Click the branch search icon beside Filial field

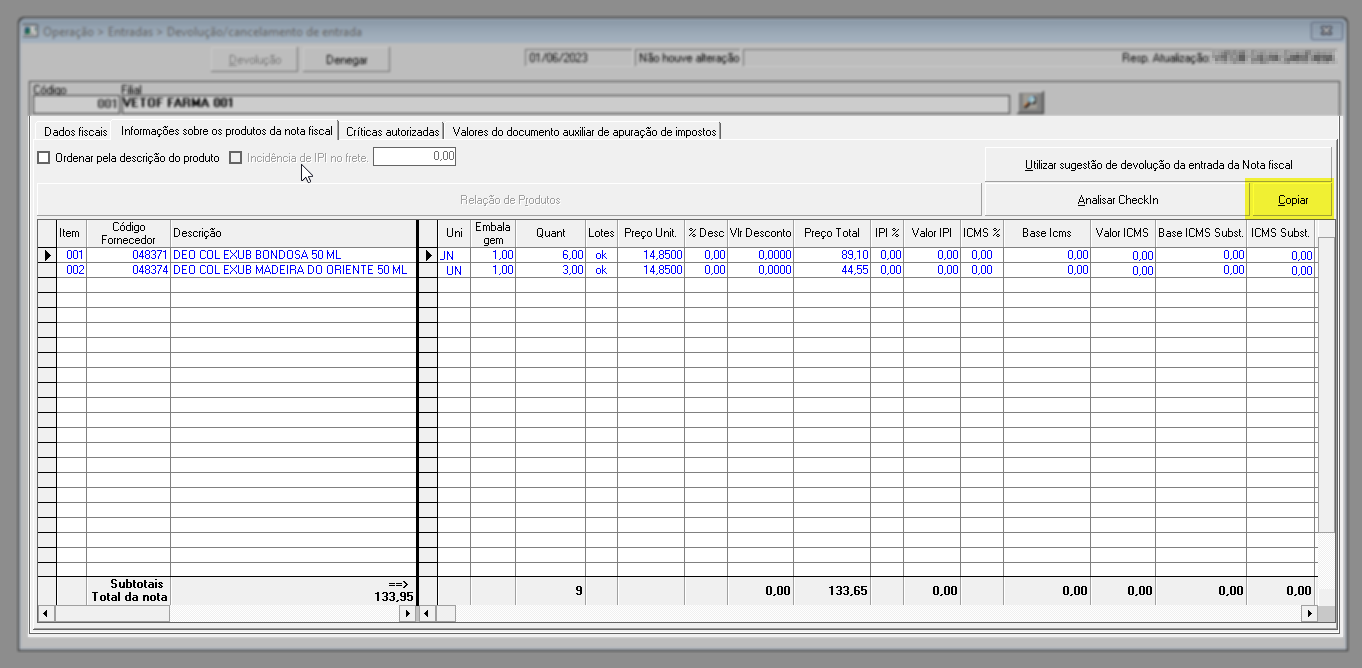tap(1031, 102)
